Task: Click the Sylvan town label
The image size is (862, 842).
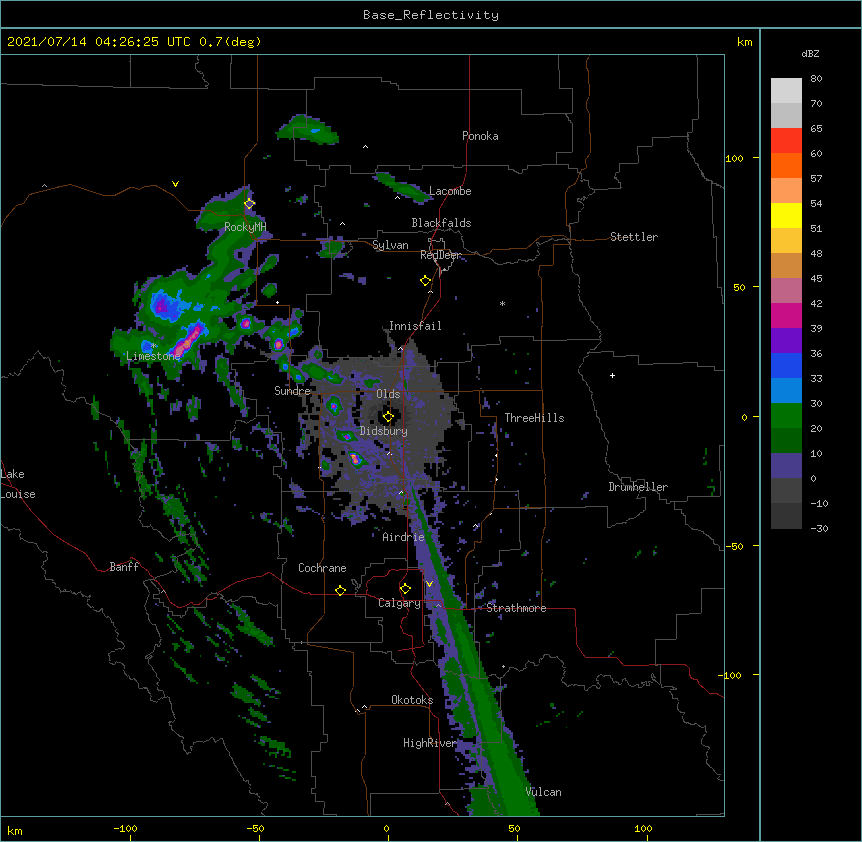Action: pos(390,245)
